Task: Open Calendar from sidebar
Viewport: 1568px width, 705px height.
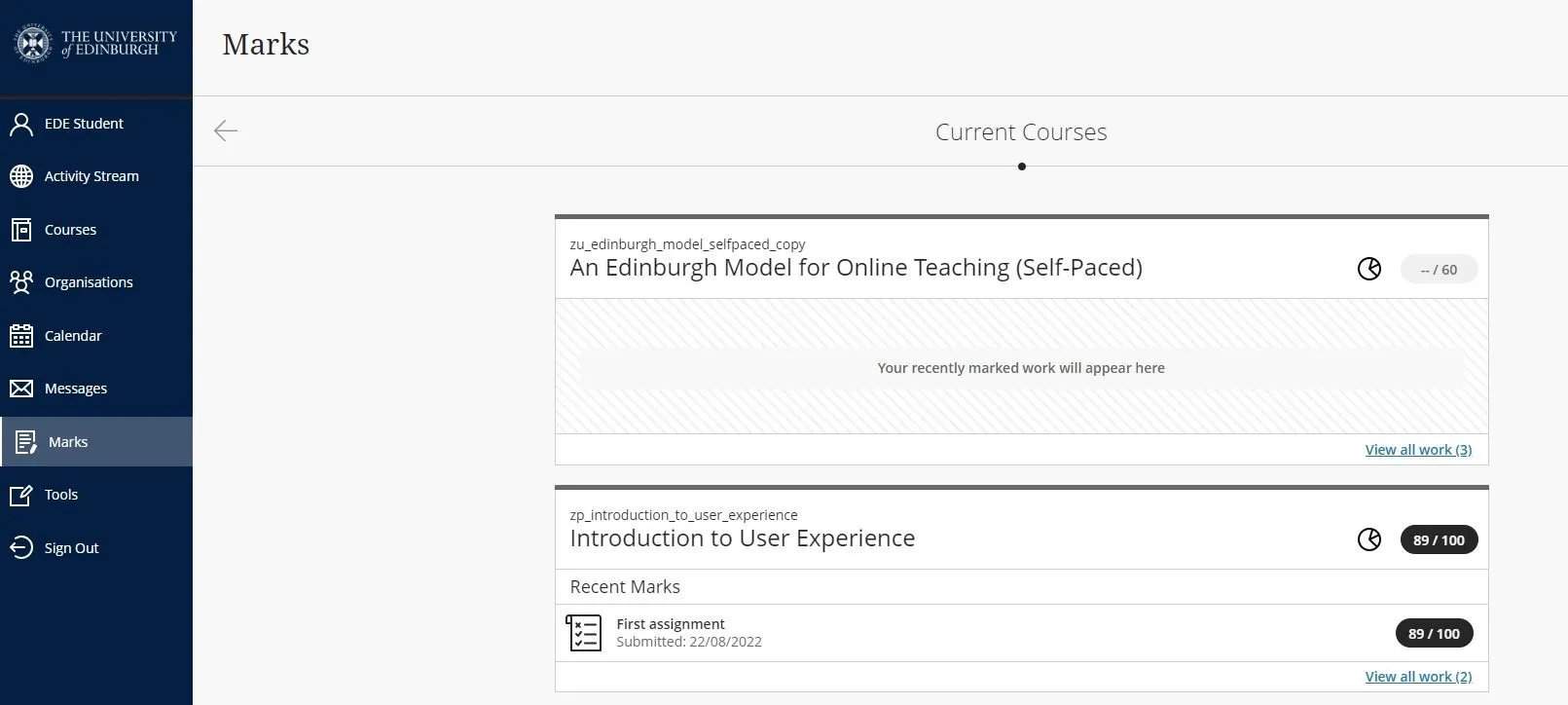Action: [x=96, y=336]
